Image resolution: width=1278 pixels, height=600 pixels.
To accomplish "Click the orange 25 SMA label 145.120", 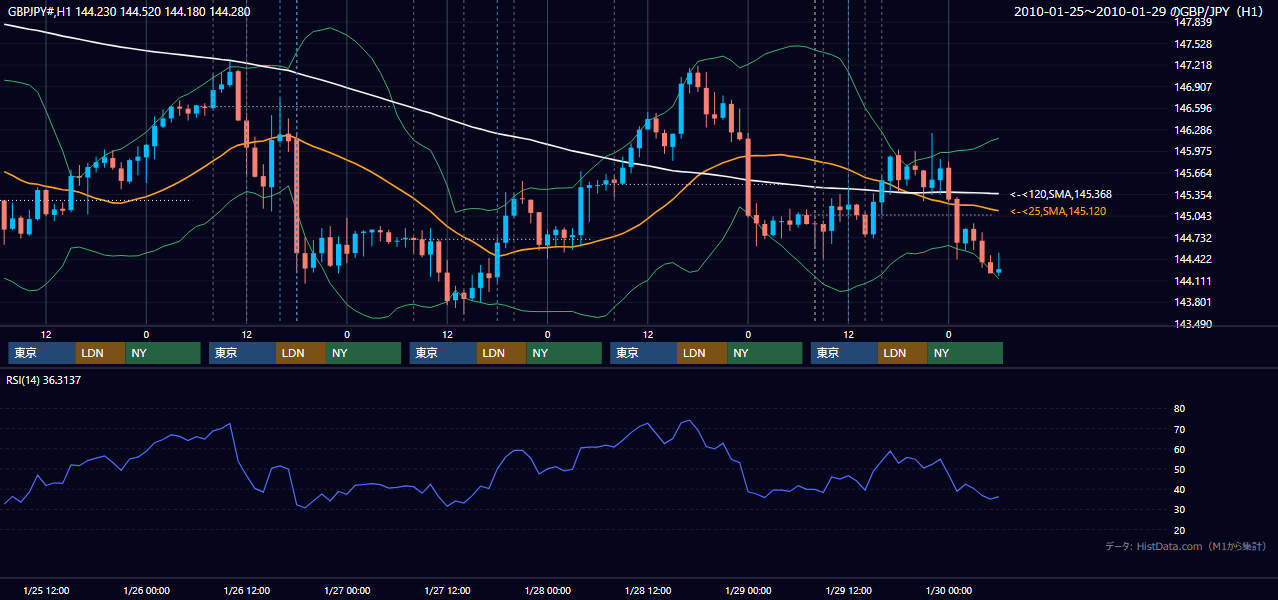I will tap(1058, 211).
